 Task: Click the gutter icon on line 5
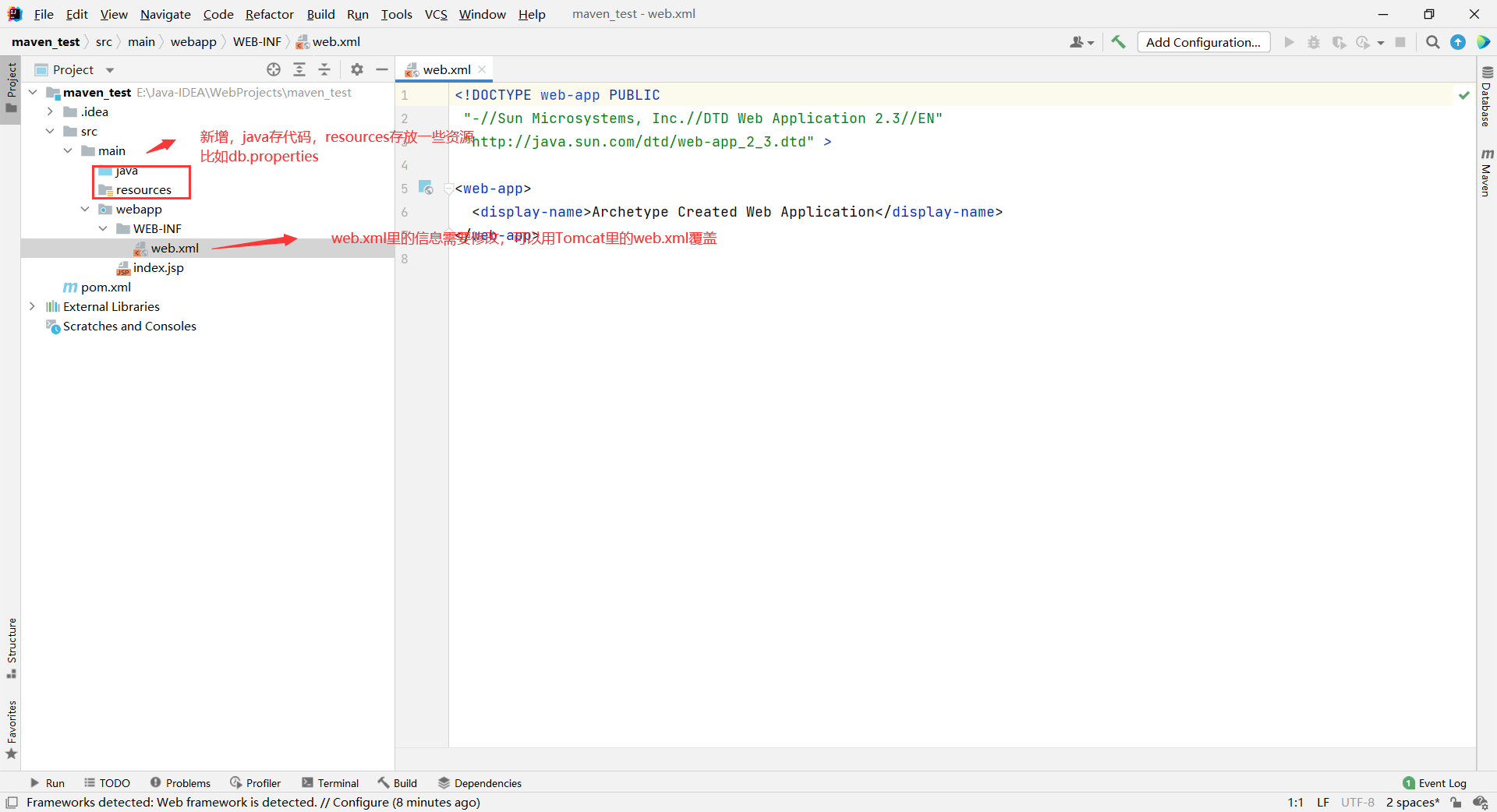426,188
